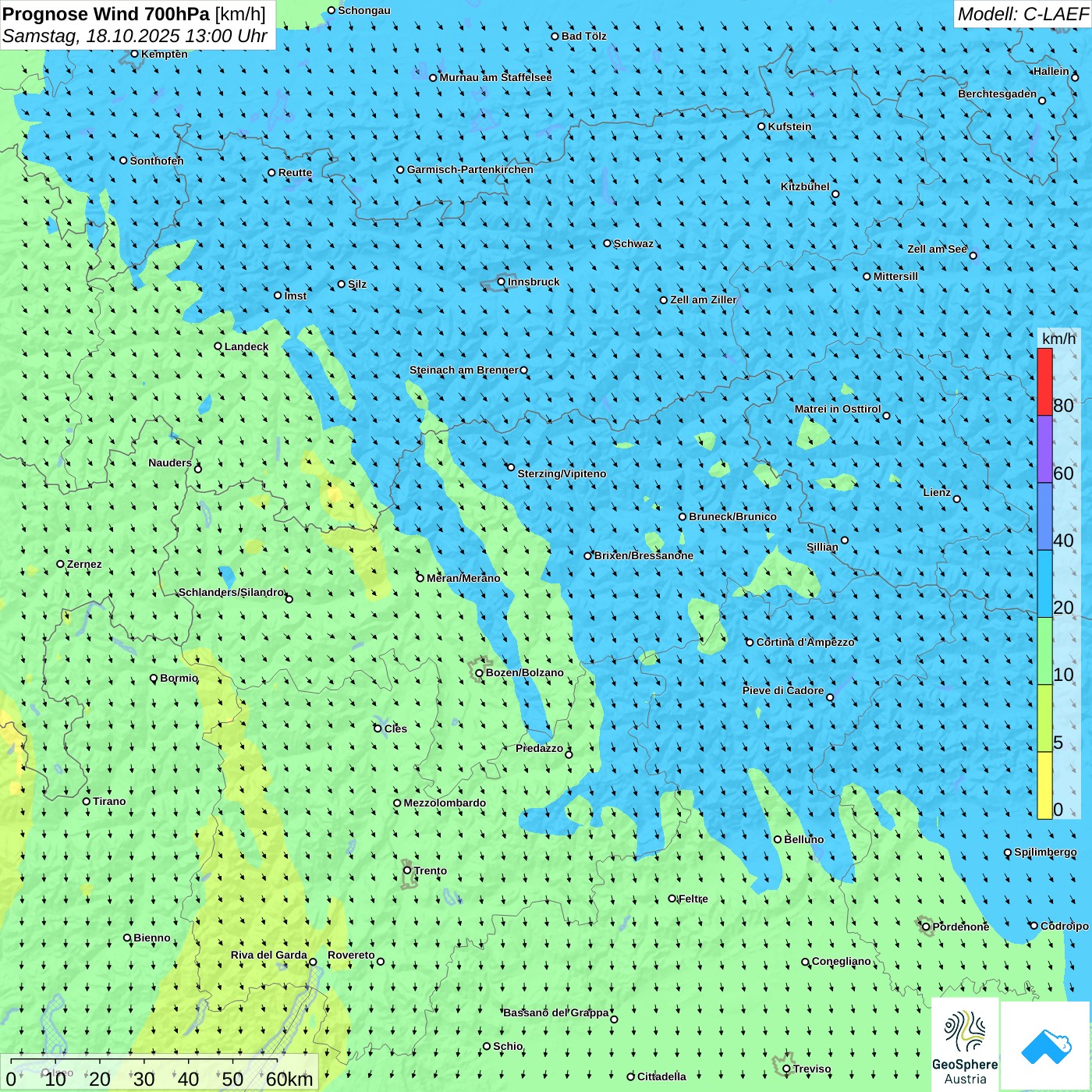Viewport: 1092px width, 1092px height.
Task: Click the Zernez label
Action: [x=84, y=564]
